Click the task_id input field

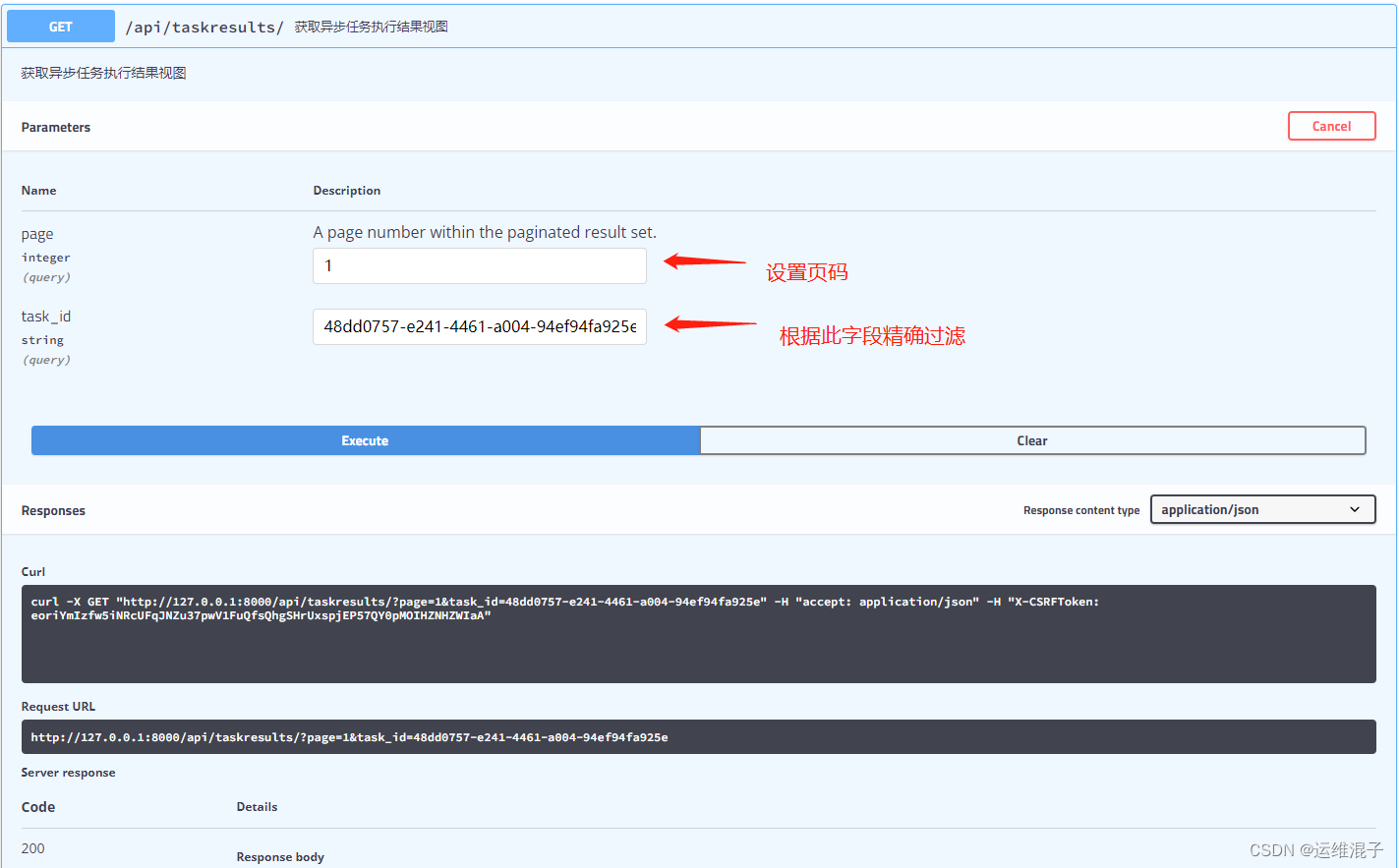tap(480, 326)
